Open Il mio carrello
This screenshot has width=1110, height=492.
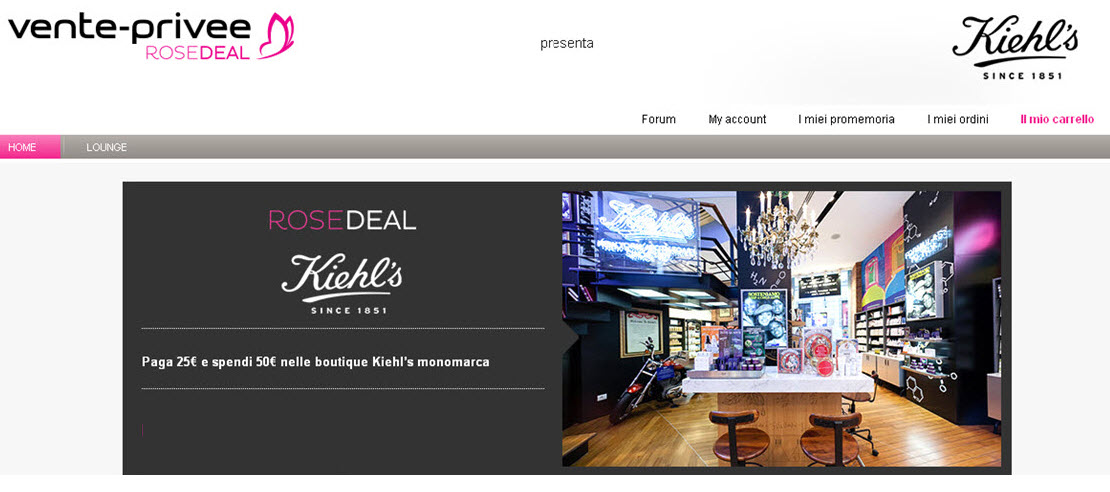(1057, 120)
